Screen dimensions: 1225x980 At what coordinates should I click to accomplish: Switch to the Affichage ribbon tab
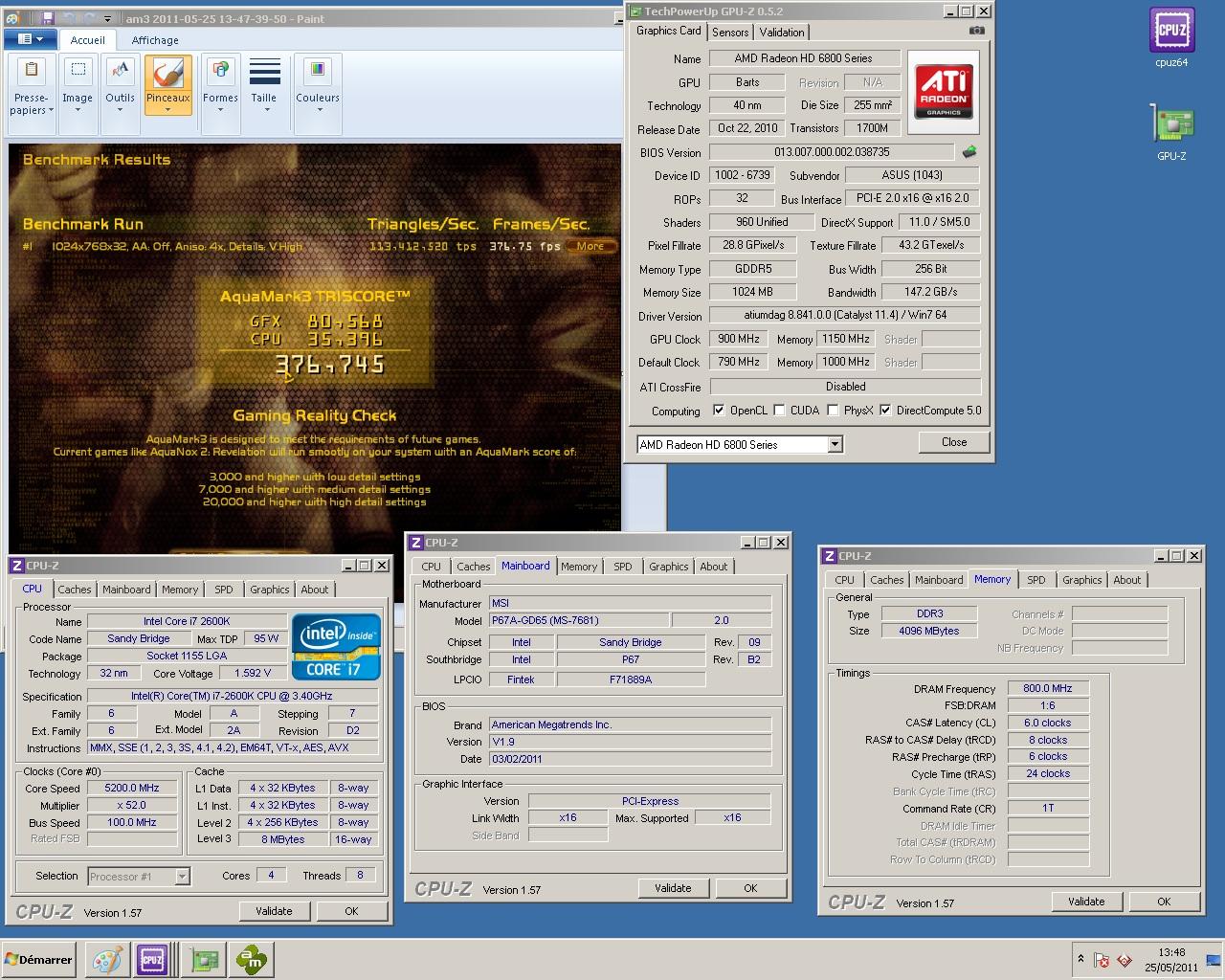[155, 40]
